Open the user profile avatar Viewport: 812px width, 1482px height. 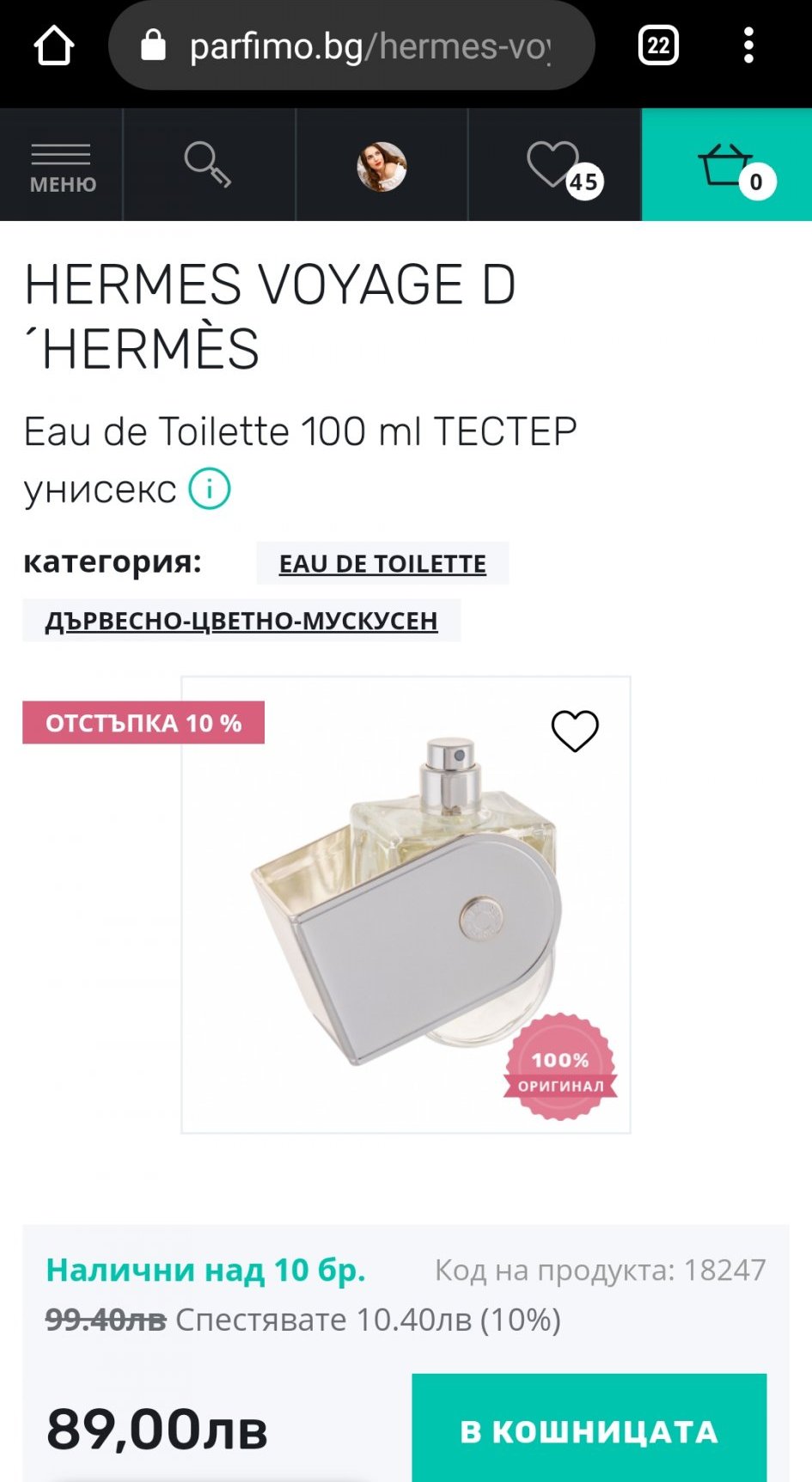(382, 166)
